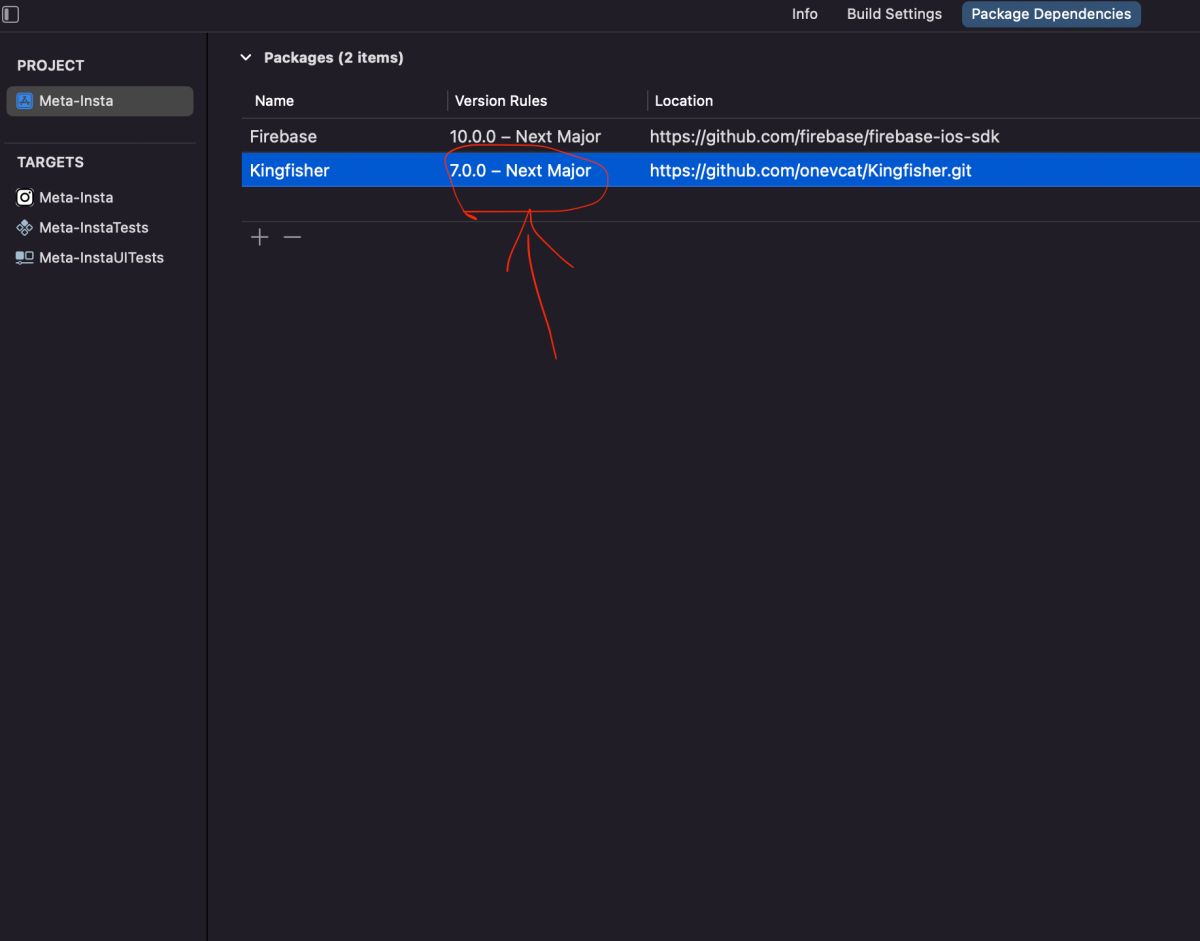Image resolution: width=1200 pixels, height=941 pixels.
Task: Click the Meta-InstaUITests UI test icon
Action: click(25, 258)
